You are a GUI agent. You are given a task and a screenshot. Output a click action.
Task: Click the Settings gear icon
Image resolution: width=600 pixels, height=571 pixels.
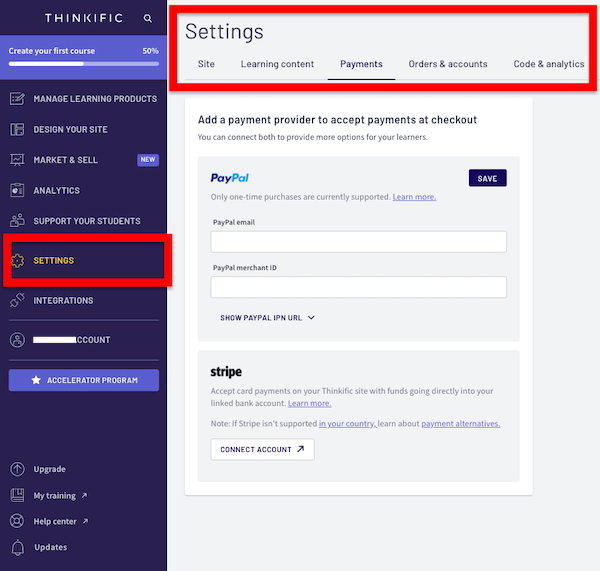click(18, 261)
